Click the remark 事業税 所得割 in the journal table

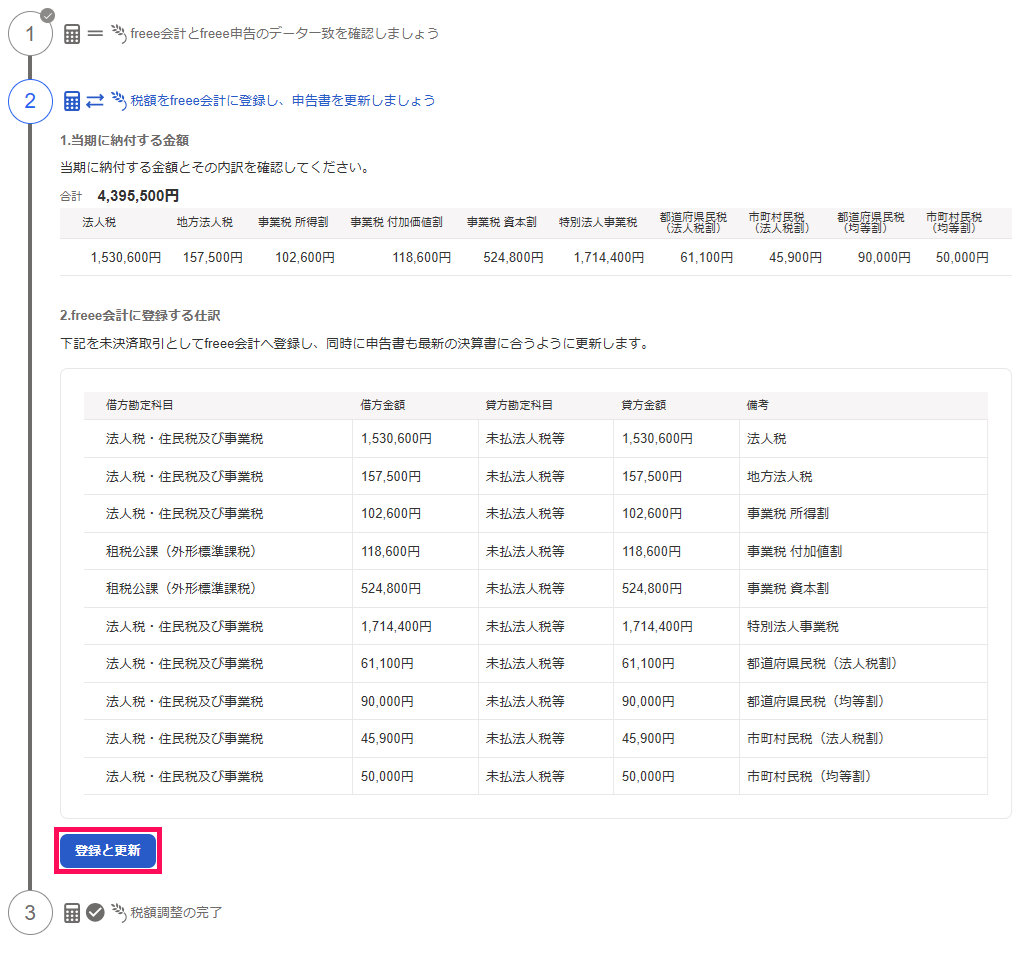coord(787,514)
